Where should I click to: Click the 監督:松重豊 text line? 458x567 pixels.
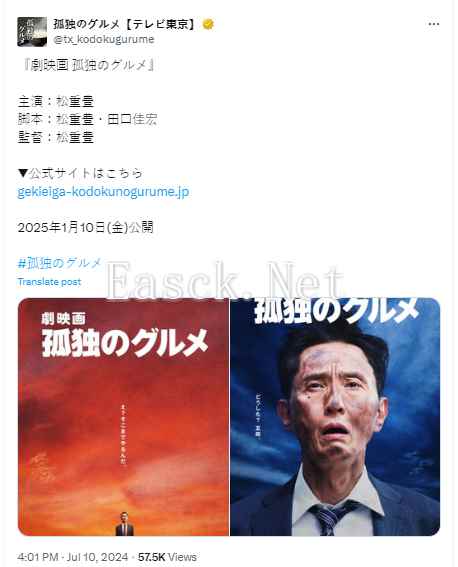pyautogui.click(x=56, y=137)
